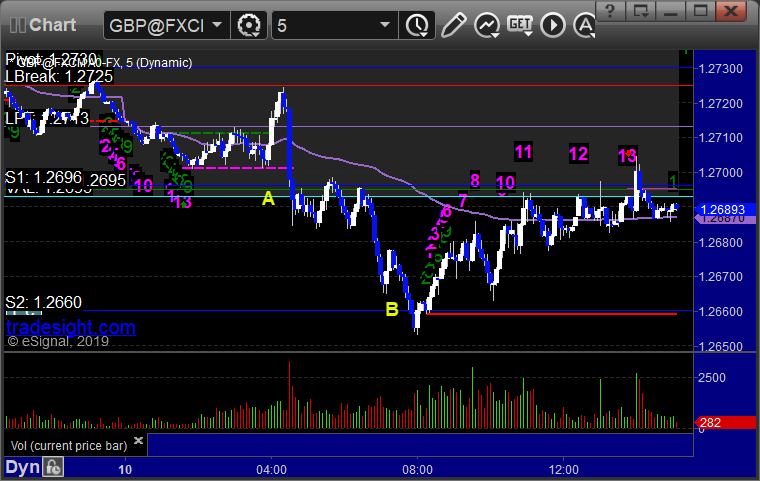
Task: Open the time template clock icon
Action: click(417, 25)
